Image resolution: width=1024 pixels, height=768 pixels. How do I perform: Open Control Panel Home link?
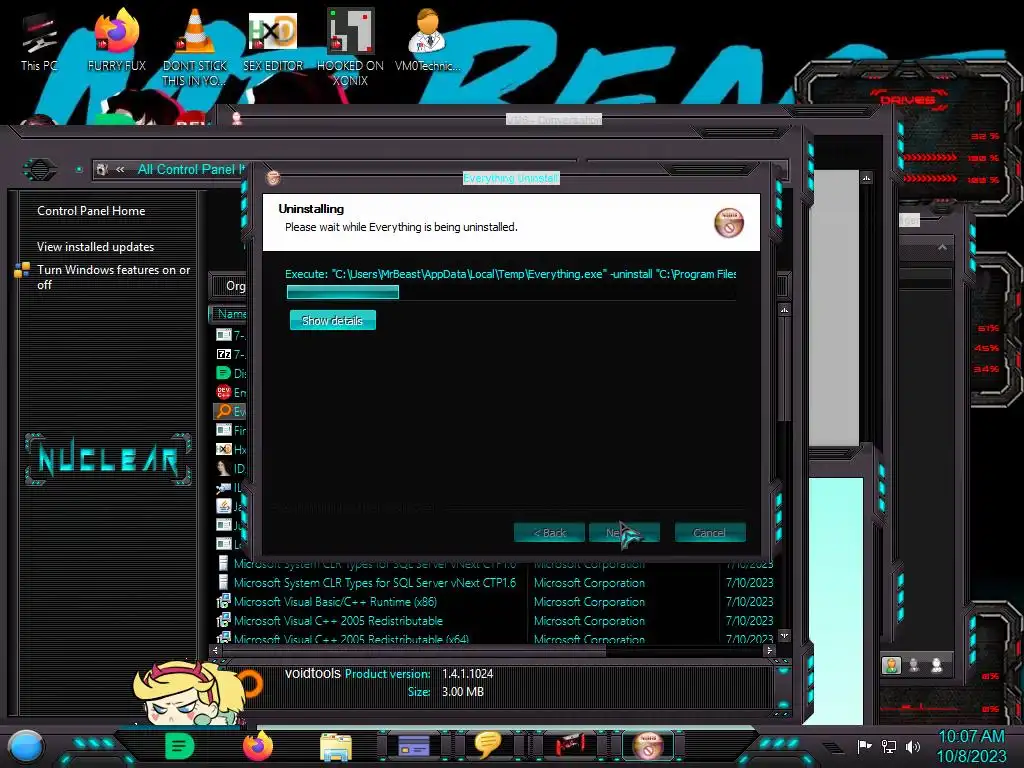91,210
